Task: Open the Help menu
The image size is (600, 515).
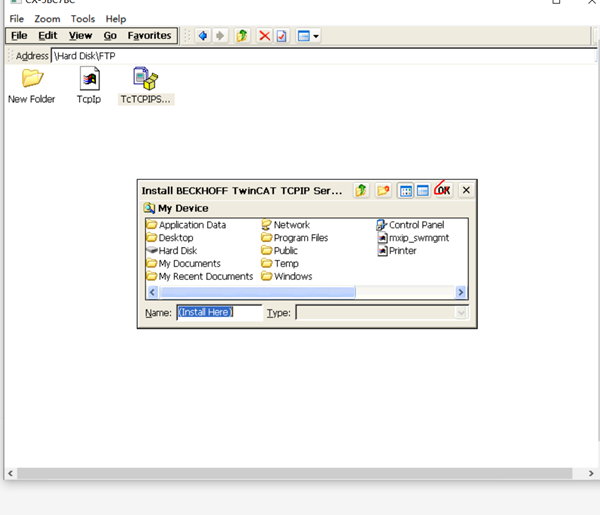Action: pyautogui.click(x=116, y=19)
